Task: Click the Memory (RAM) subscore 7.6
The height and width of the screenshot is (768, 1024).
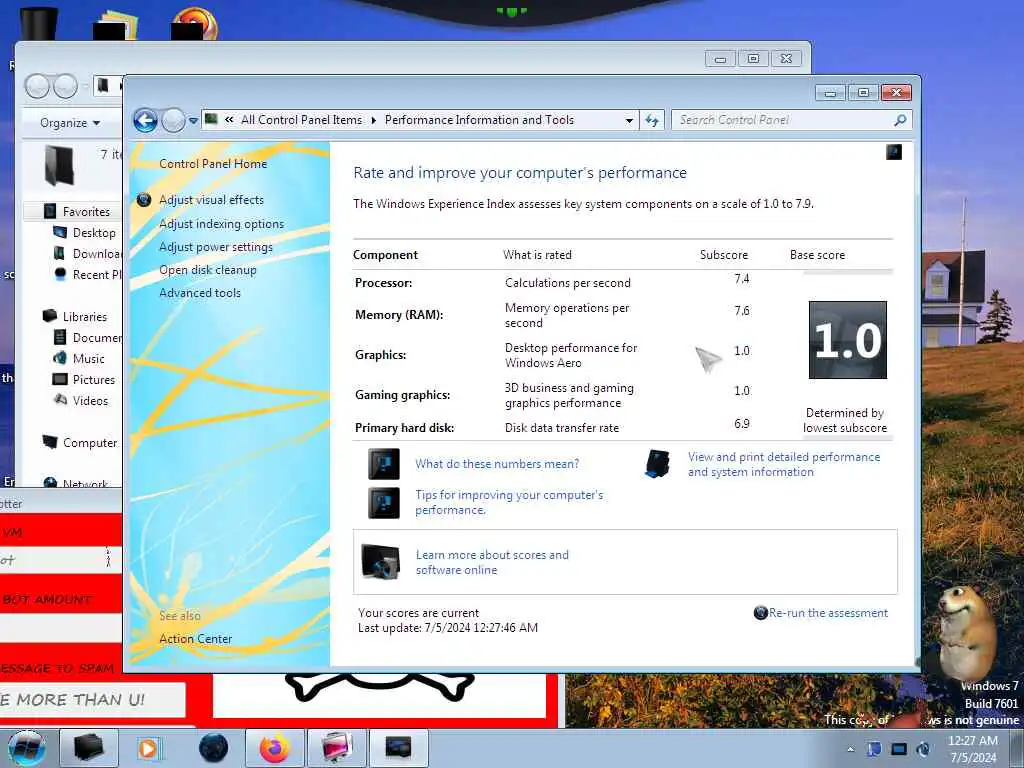Action: point(742,311)
